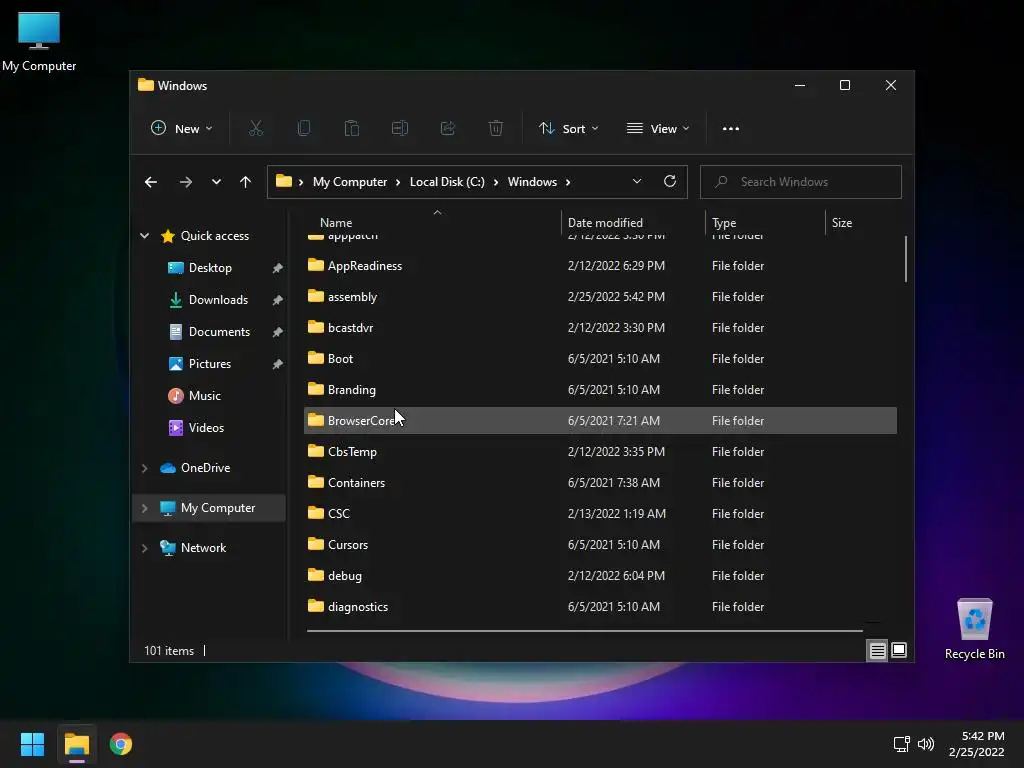Select My Computer desktop icon
This screenshot has height=768, width=1024.
click(39, 42)
